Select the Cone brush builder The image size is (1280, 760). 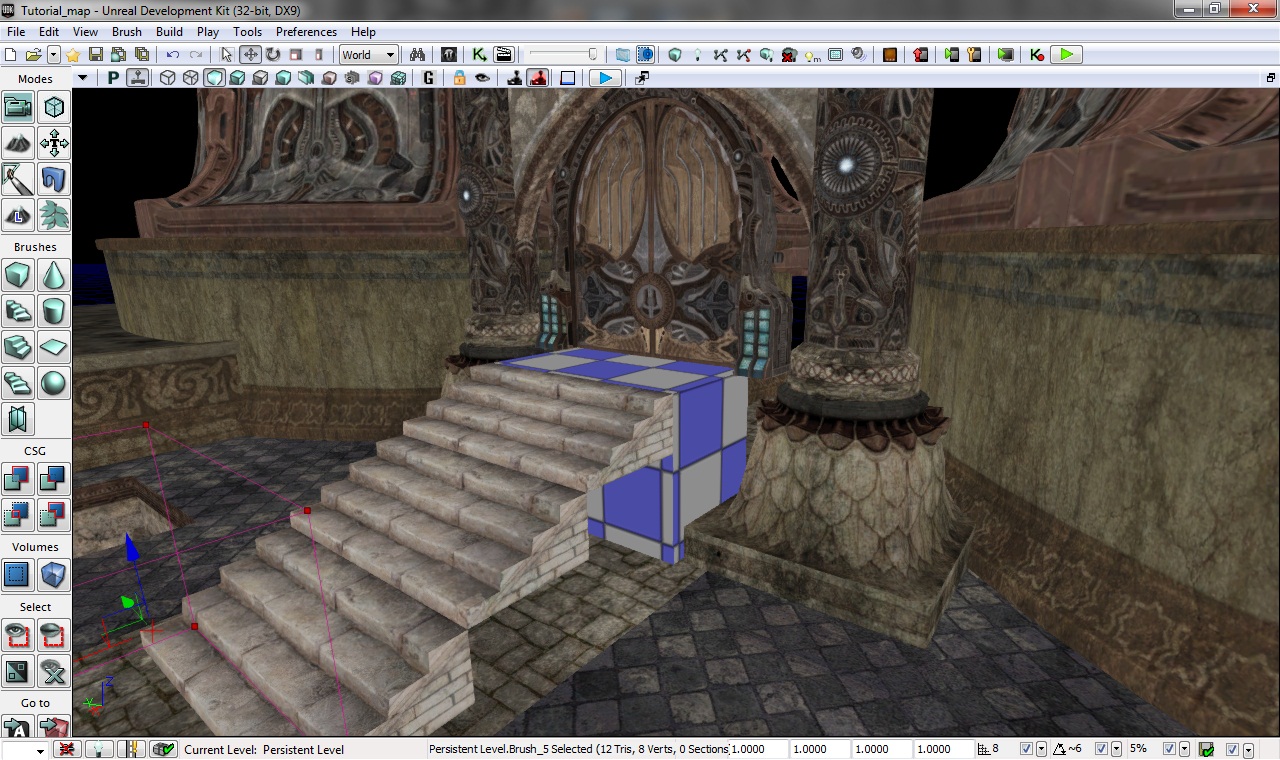click(x=54, y=274)
